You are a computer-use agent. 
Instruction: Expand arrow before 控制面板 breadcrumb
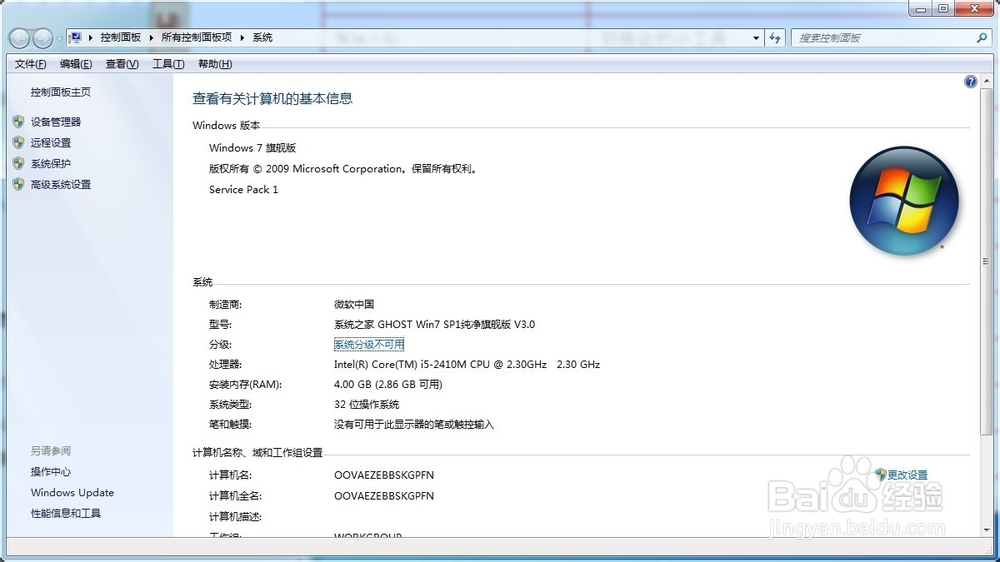pyautogui.click(x=91, y=38)
